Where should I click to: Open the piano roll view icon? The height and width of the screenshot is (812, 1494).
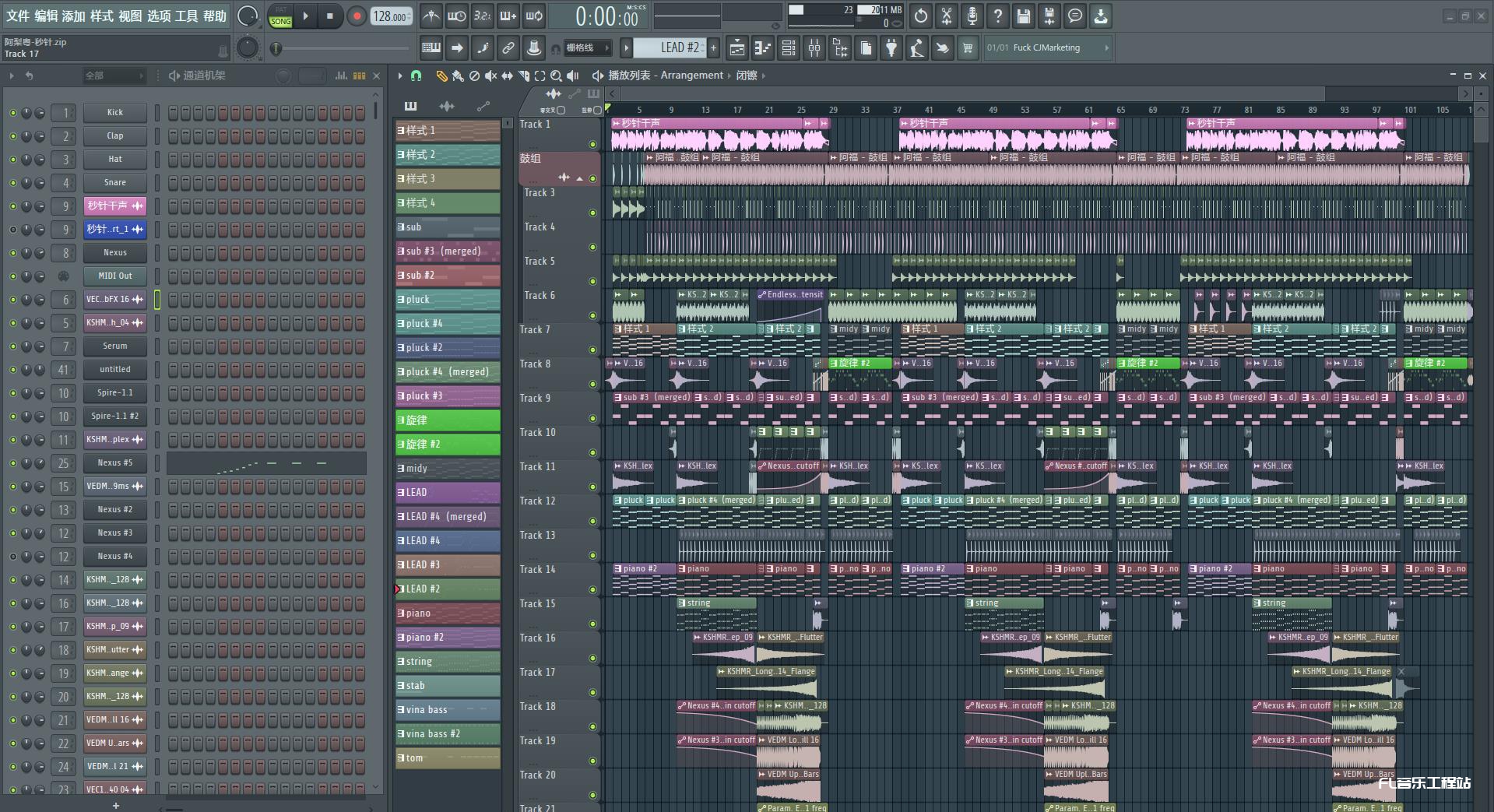point(763,48)
